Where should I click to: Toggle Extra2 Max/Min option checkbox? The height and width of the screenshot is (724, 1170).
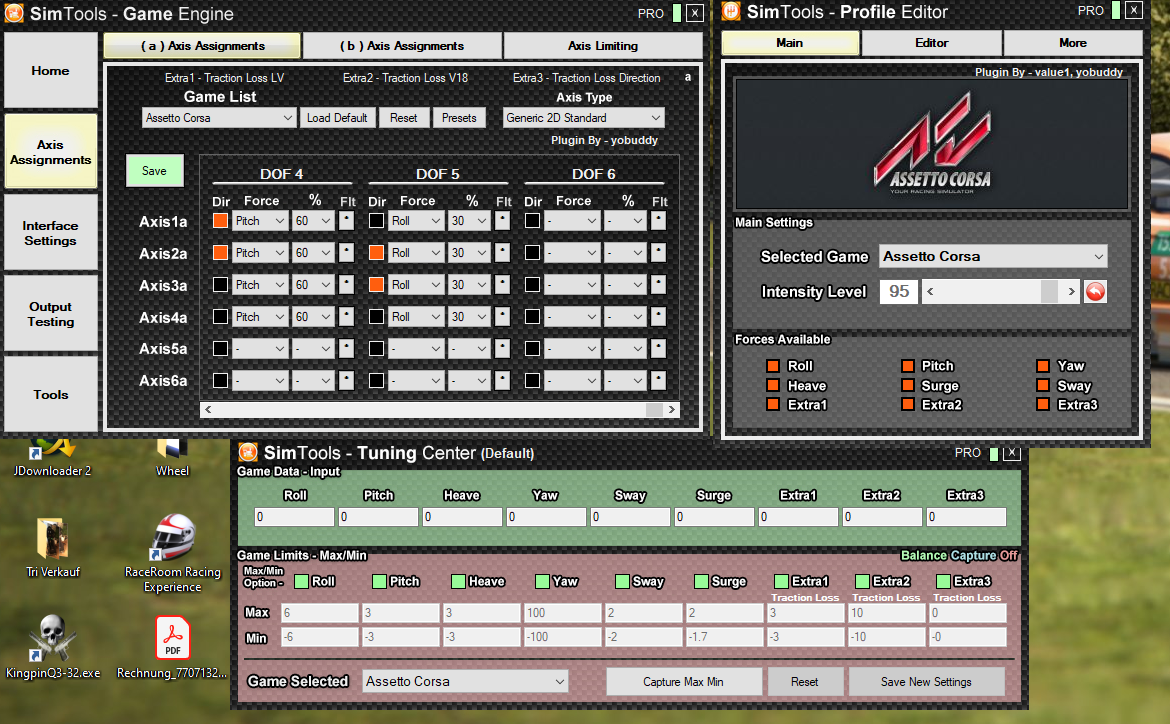tap(863, 581)
